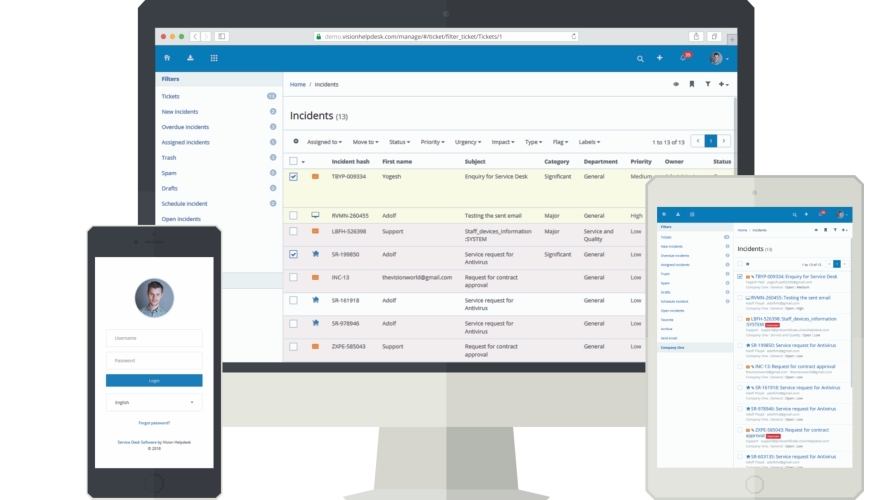Click browser back arrow button
This screenshot has width=890, height=500.
point(195,36)
